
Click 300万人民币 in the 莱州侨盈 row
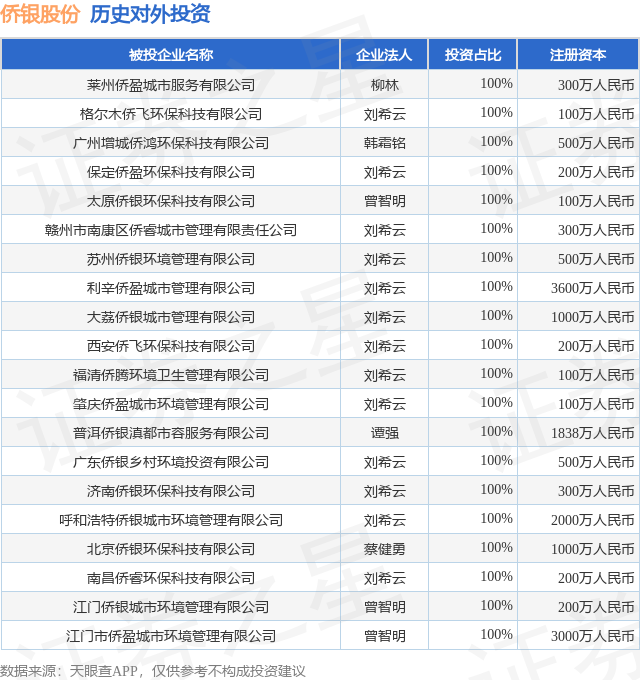(x=596, y=85)
